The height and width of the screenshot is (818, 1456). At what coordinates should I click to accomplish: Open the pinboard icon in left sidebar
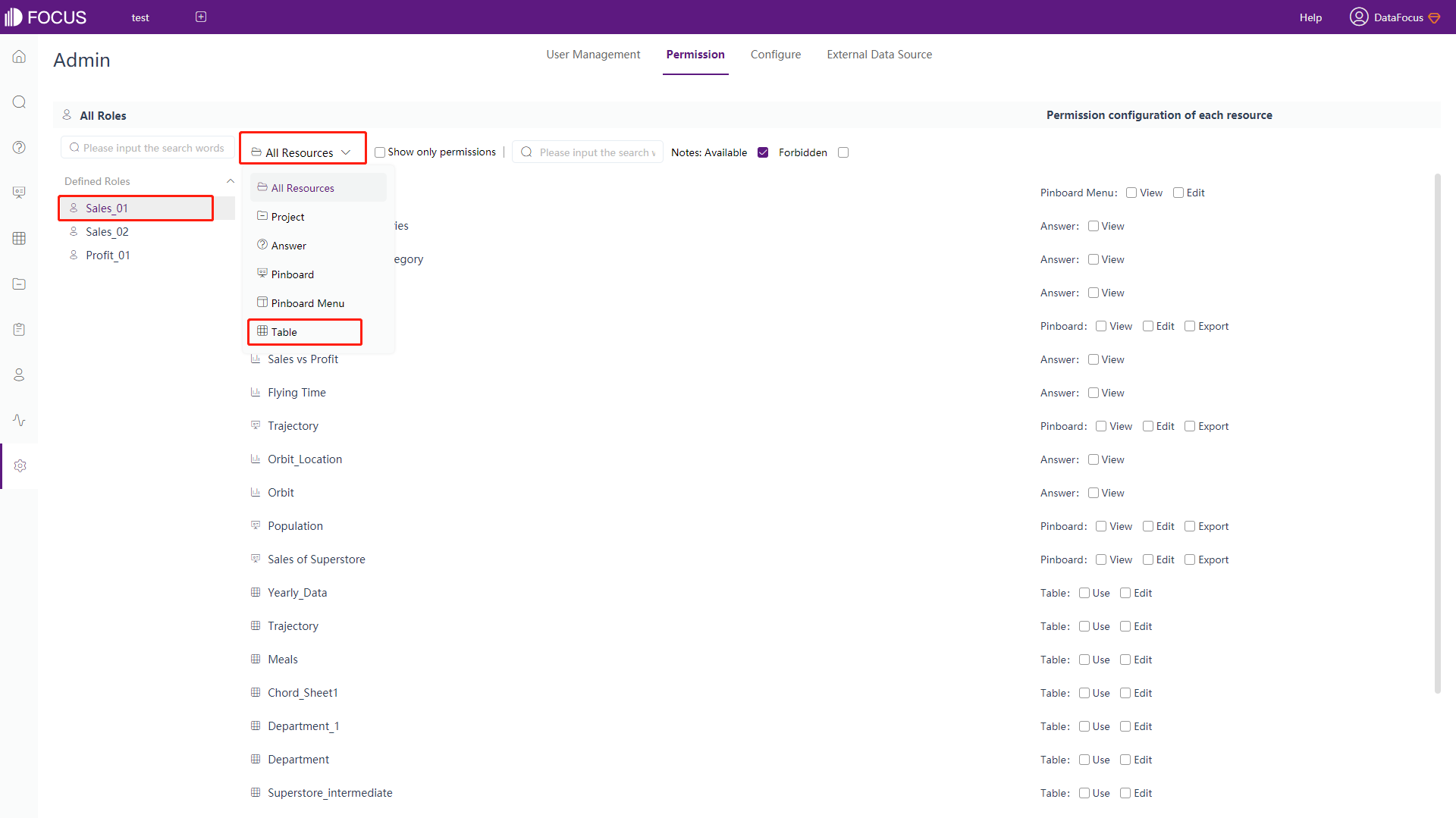[x=19, y=193]
